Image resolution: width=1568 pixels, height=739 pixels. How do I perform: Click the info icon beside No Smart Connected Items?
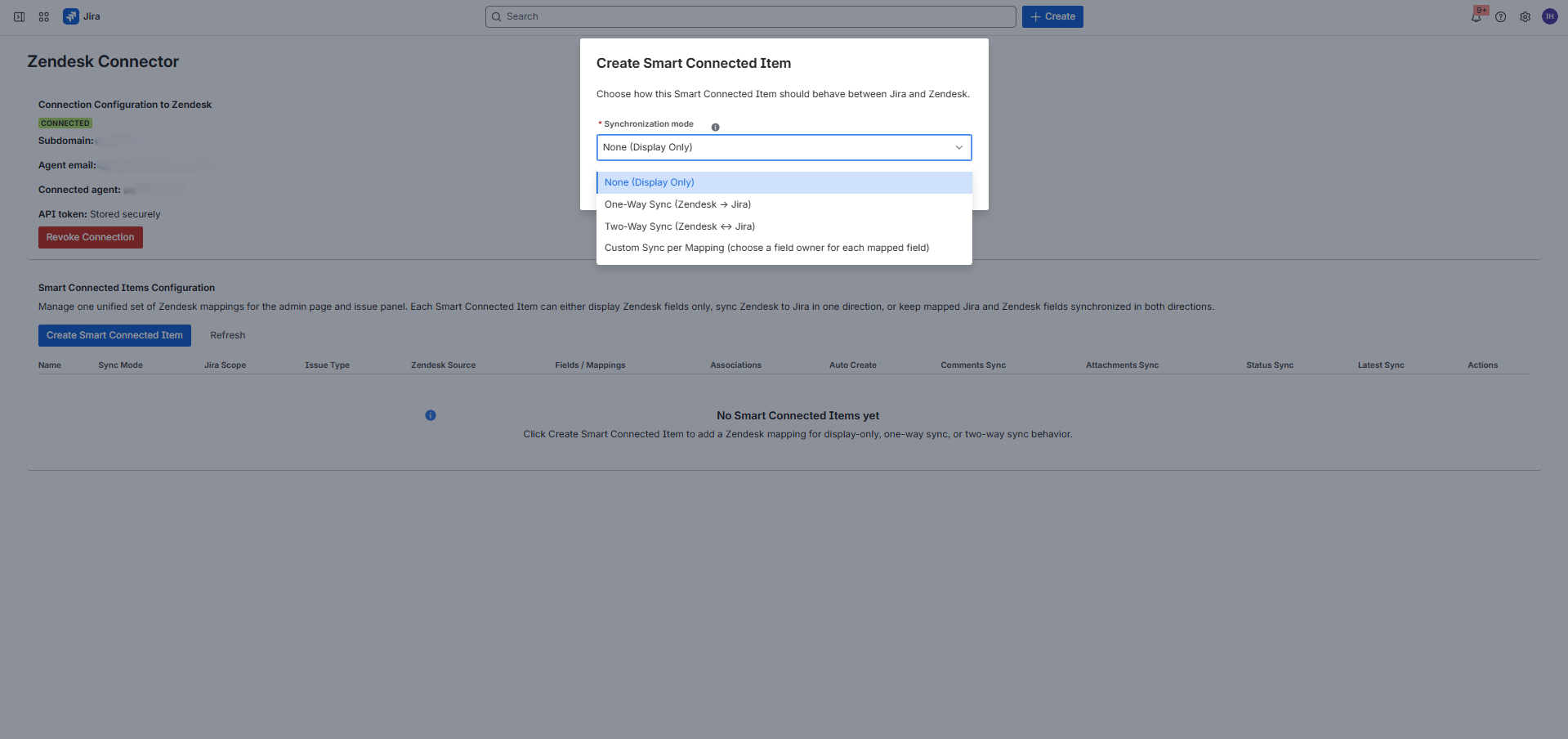pos(431,415)
